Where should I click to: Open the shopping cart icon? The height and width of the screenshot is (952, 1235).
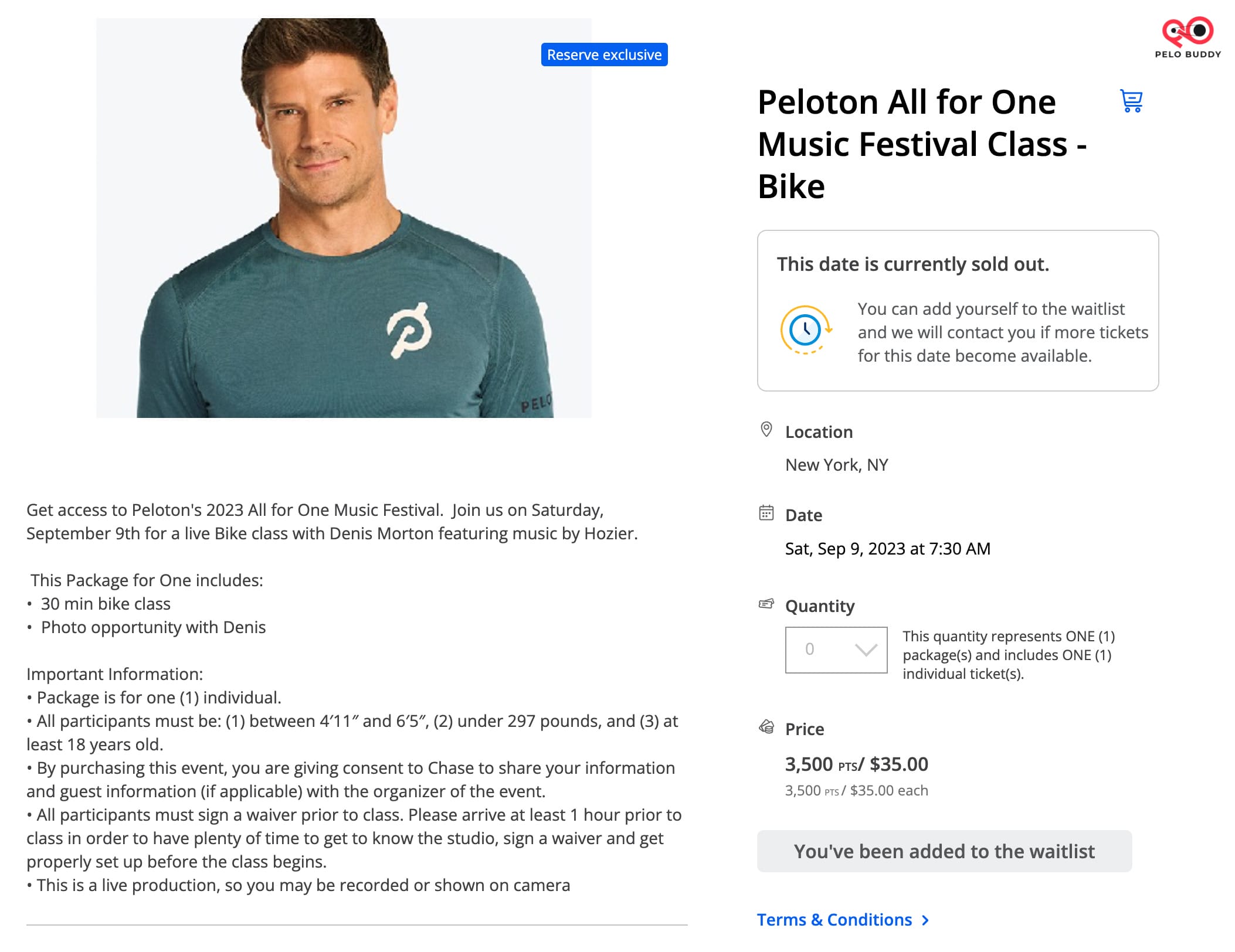(1131, 101)
